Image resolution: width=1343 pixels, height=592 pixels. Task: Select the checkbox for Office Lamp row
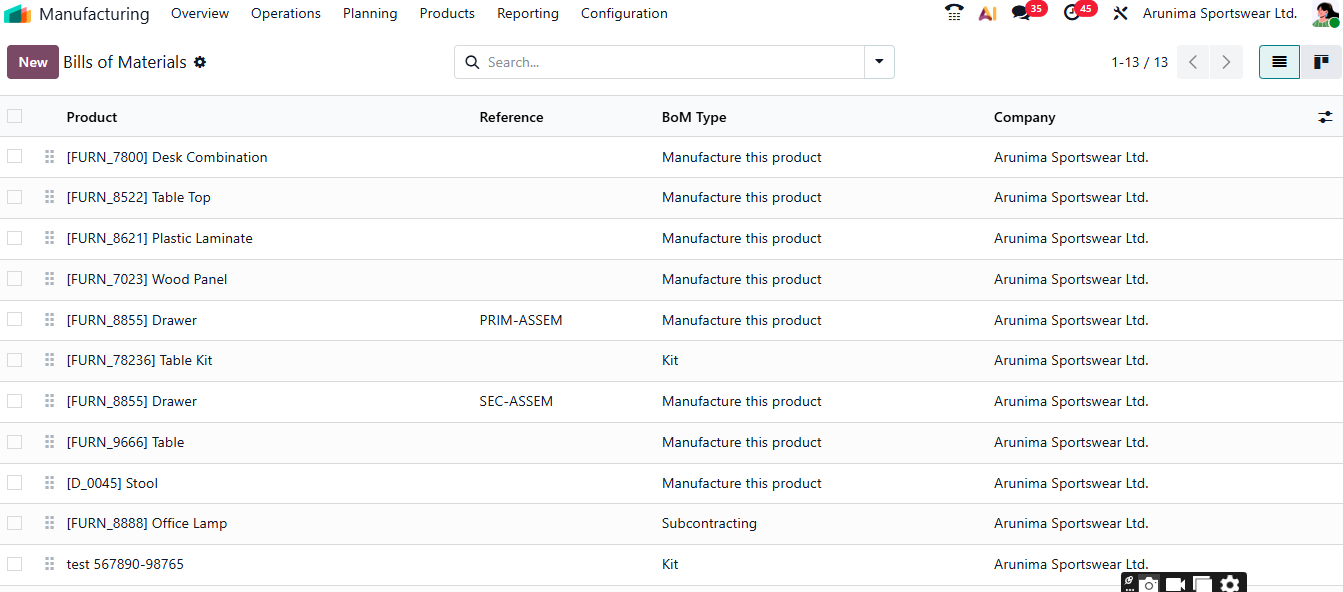click(x=14, y=522)
